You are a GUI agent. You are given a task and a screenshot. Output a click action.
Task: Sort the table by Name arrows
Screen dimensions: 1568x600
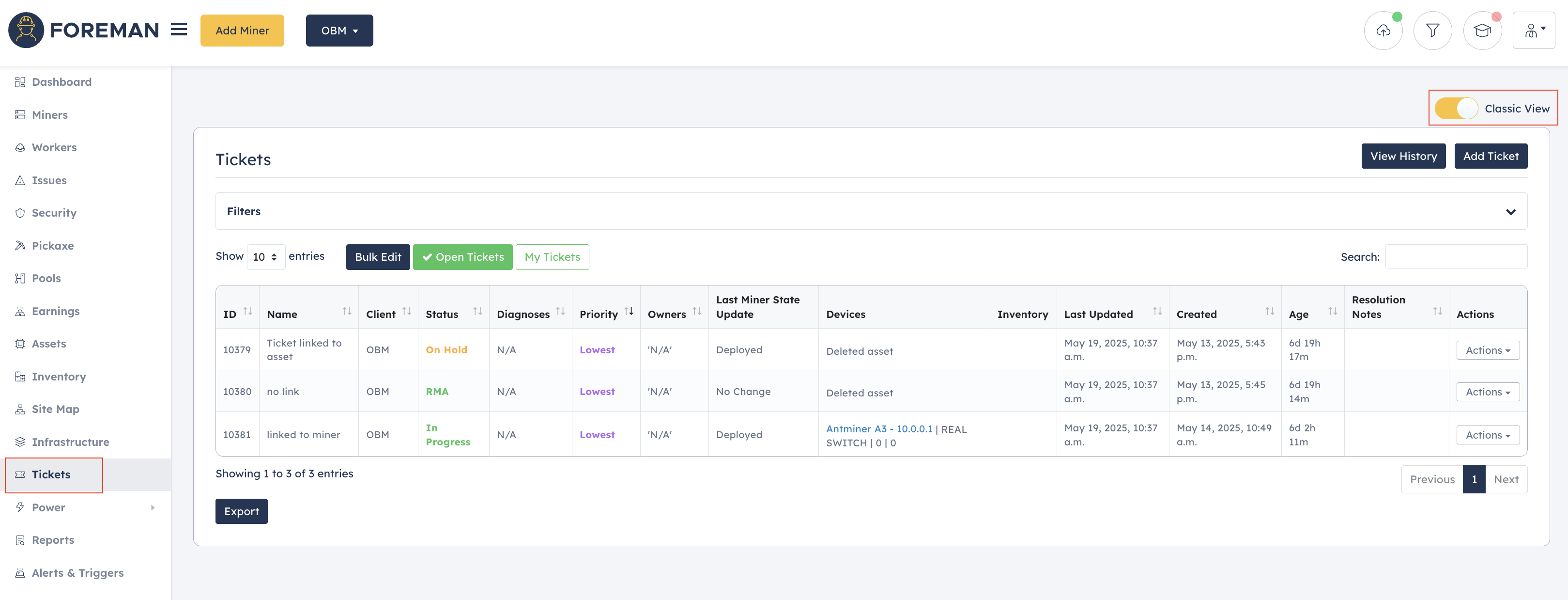click(347, 311)
